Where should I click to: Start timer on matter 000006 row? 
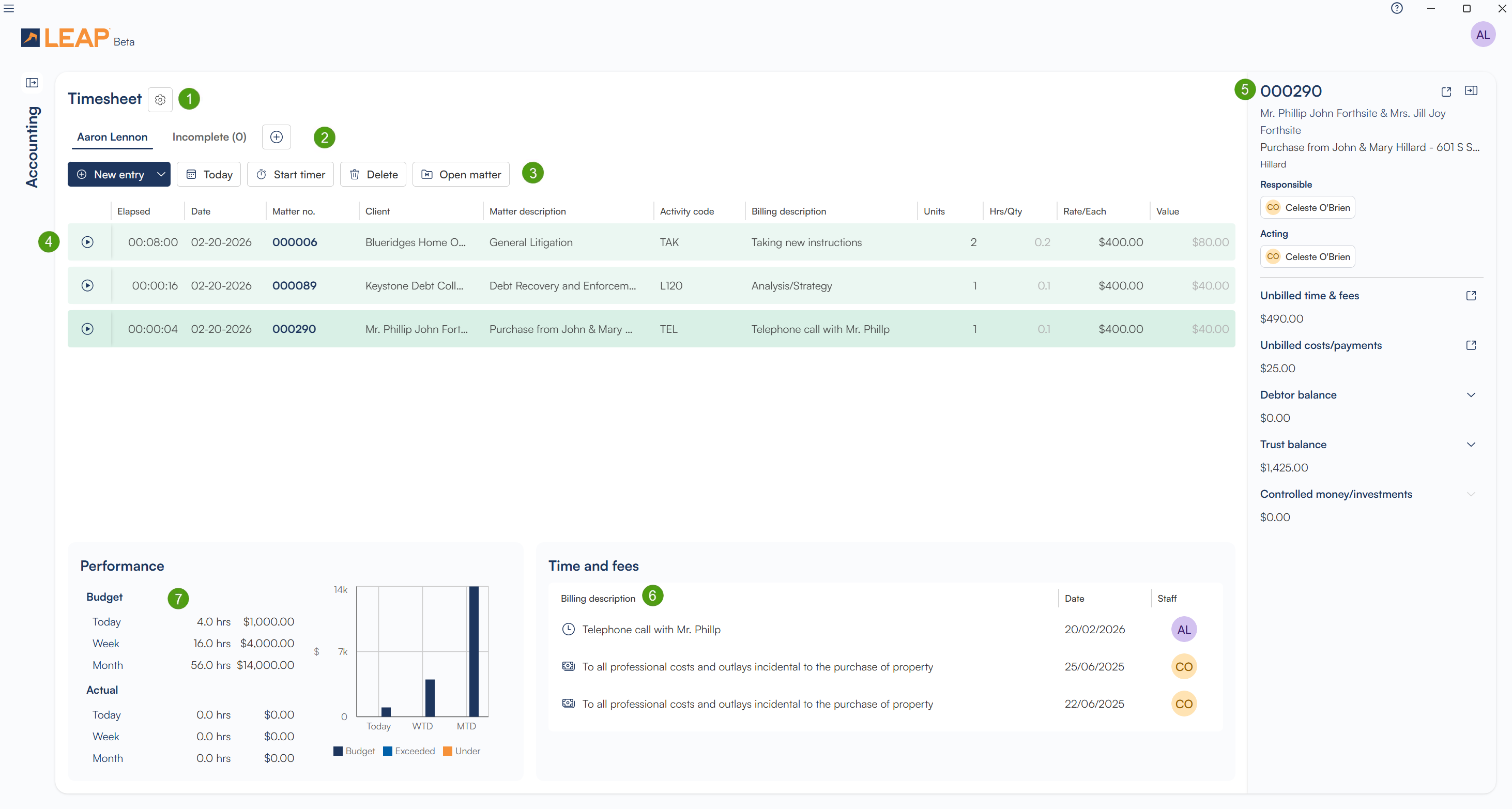click(87, 242)
